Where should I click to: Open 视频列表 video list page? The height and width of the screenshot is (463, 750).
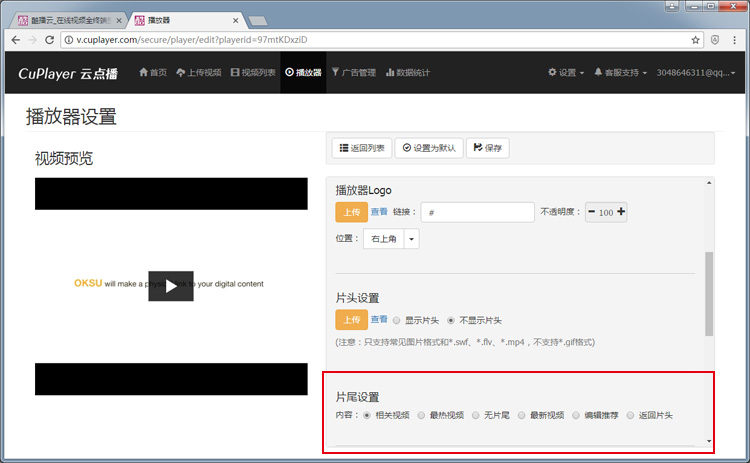253,73
